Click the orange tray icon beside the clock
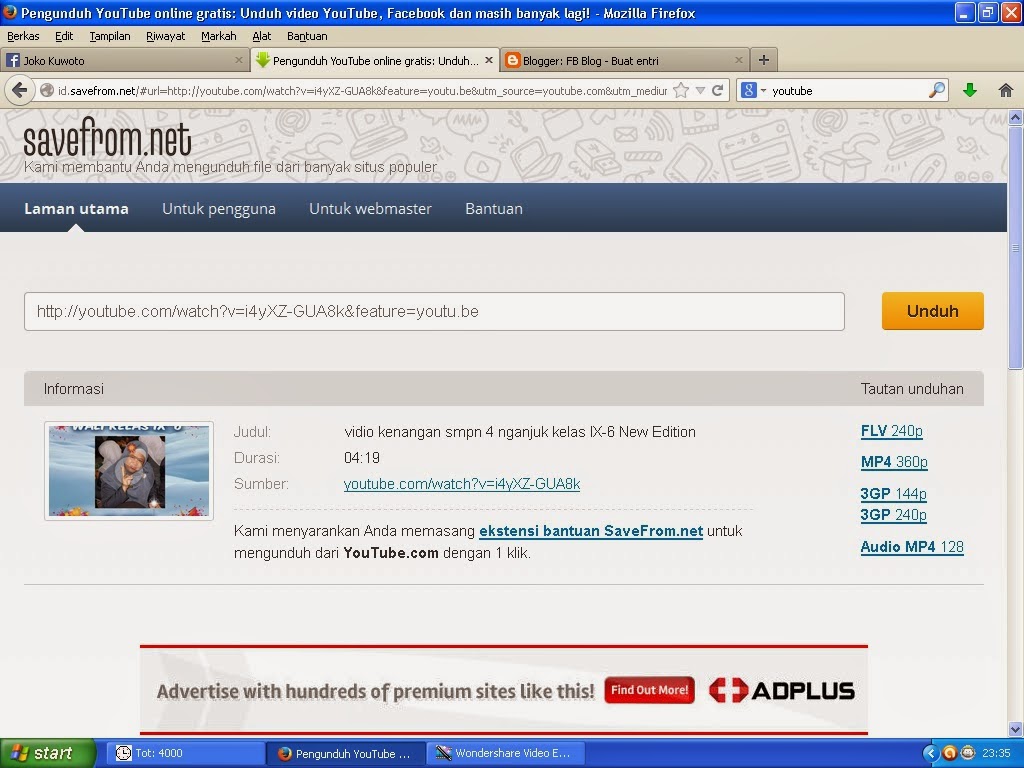1024x768 pixels. (x=950, y=753)
